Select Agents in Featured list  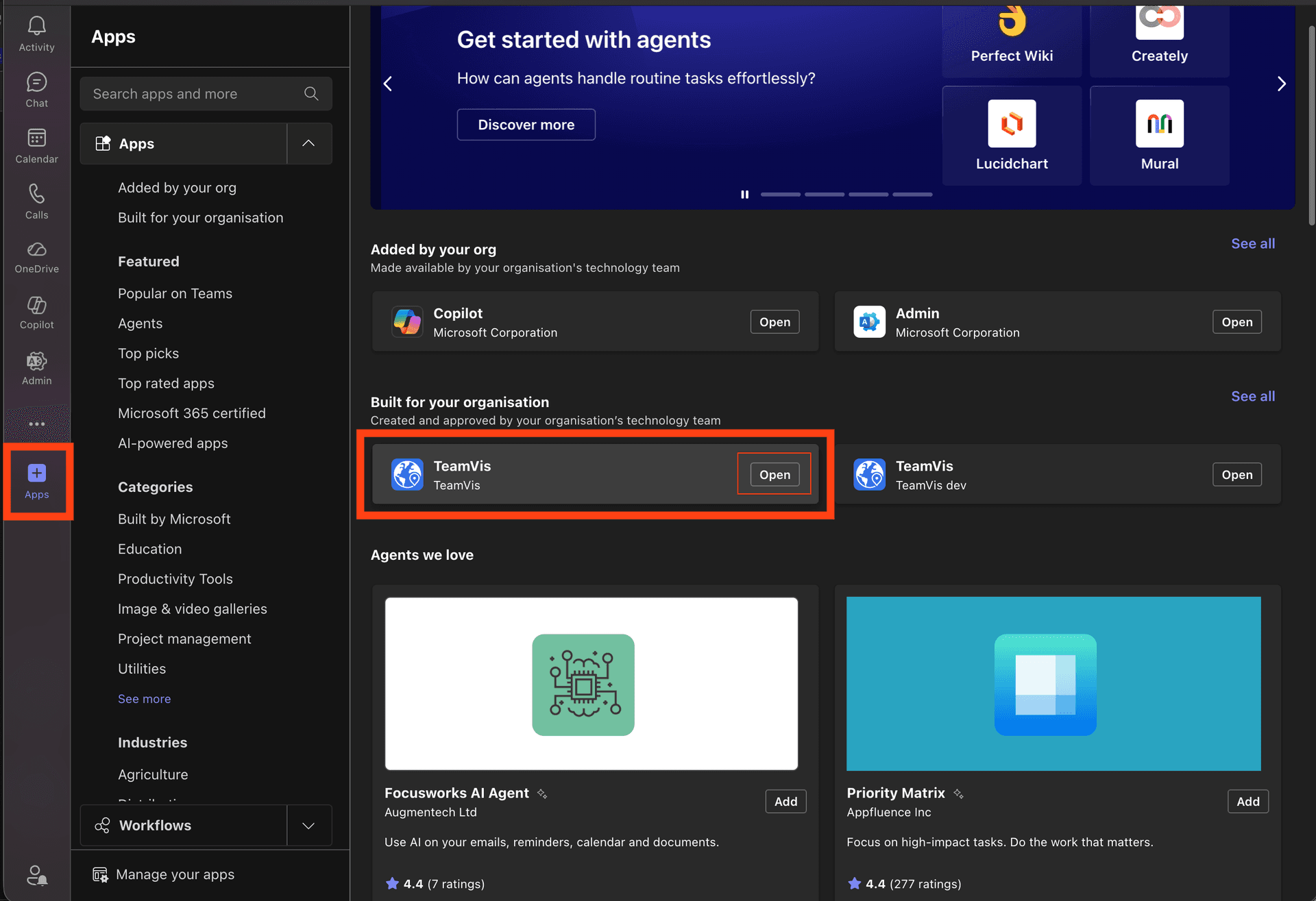point(140,323)
